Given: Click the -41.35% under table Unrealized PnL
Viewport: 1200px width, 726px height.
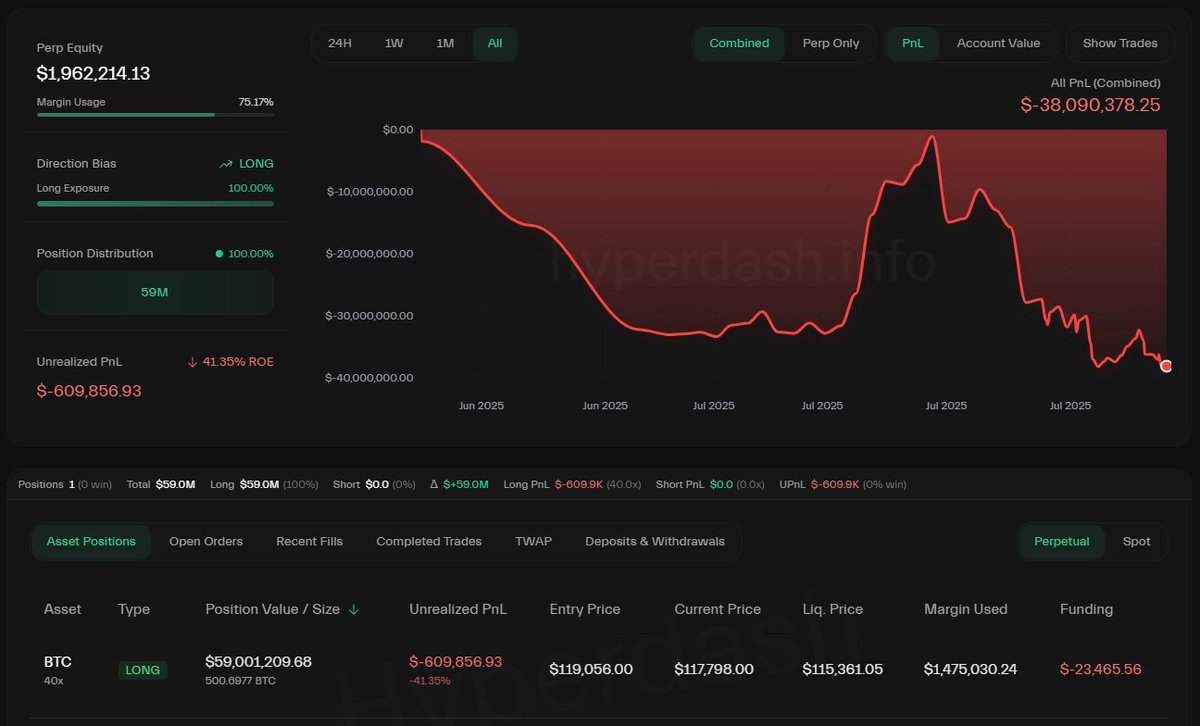Looking at the screenshot, I should click(430, 681).
